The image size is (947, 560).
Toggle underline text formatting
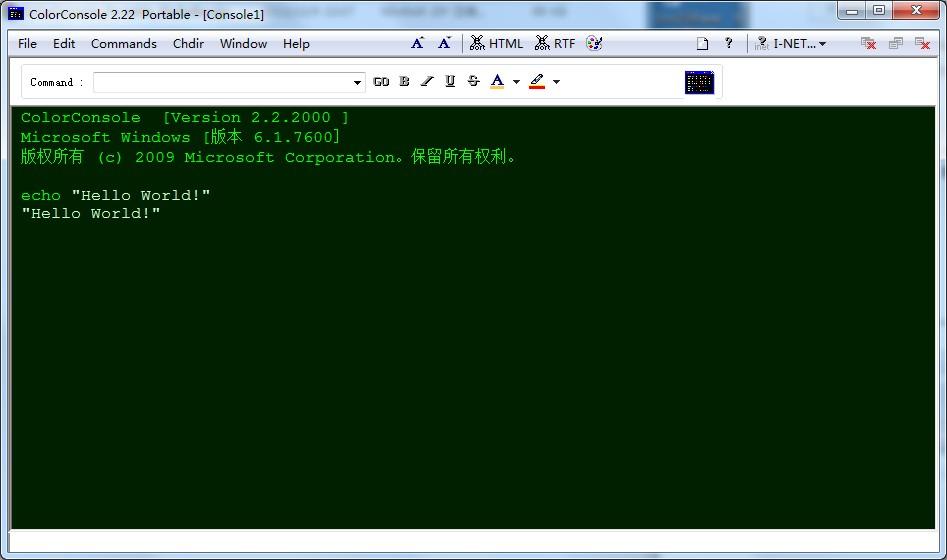tap(450, 82)
